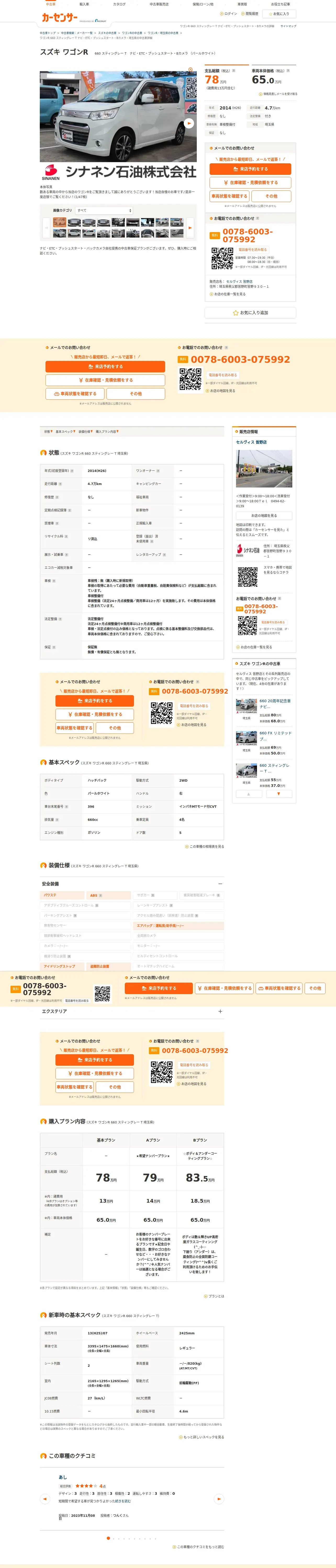Click the help icon beside 排気量

57,820
